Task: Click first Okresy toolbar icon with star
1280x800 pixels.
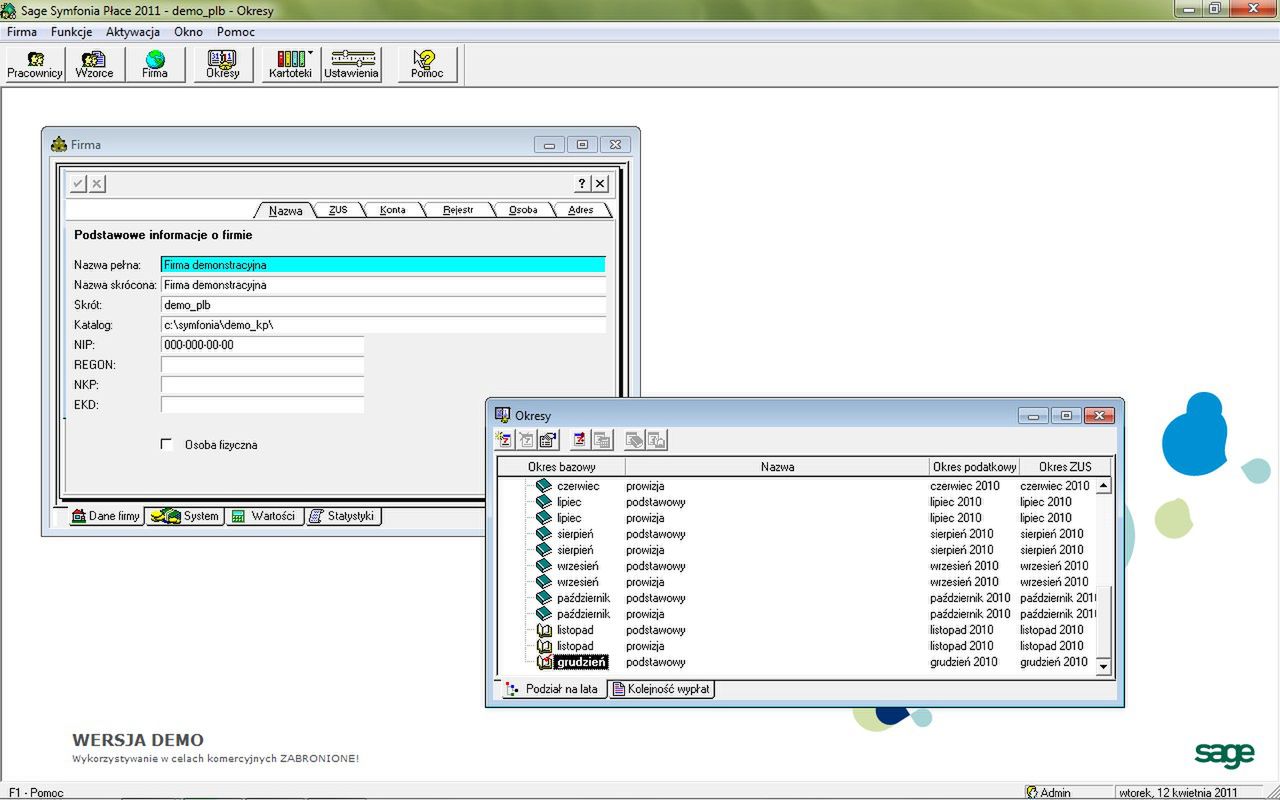Action: click(x=505, y=439)
